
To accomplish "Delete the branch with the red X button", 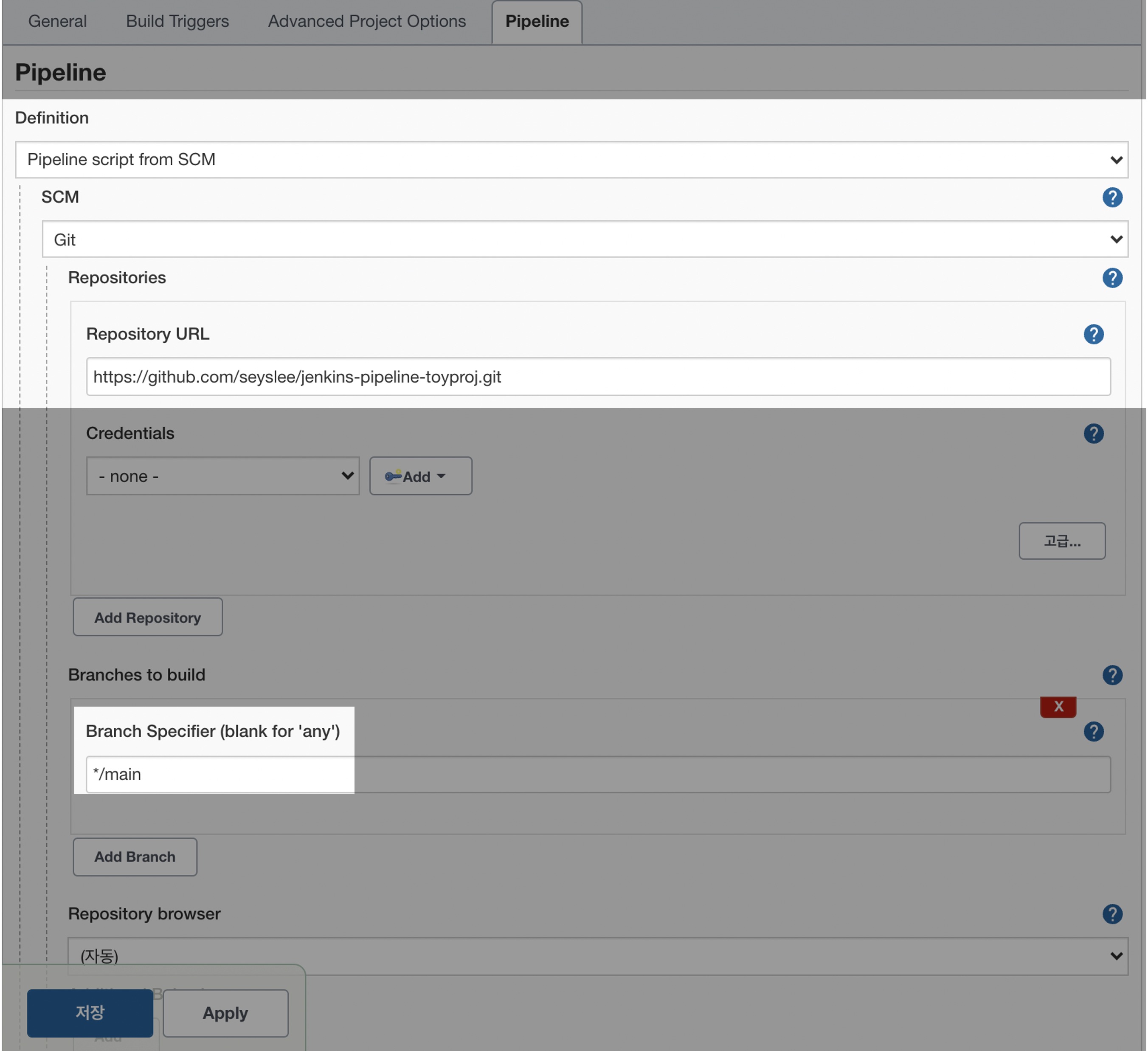I will tap(1058, 706).
